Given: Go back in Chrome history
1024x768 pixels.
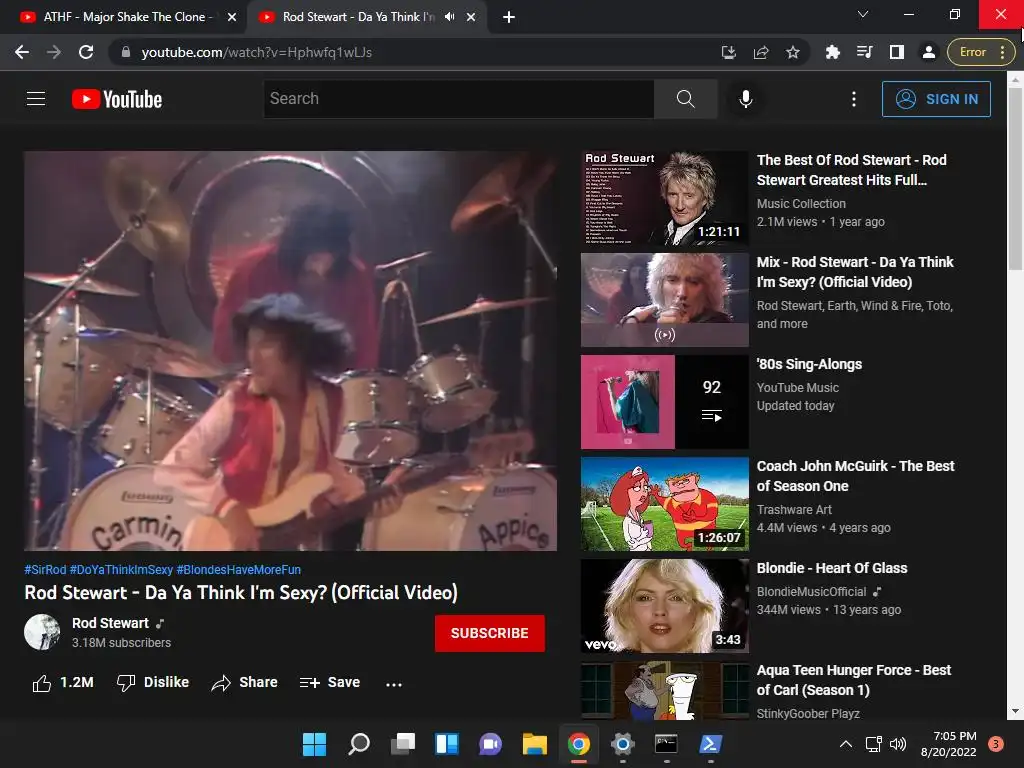Looking at the screenshot, I should (x=22, y=52).
